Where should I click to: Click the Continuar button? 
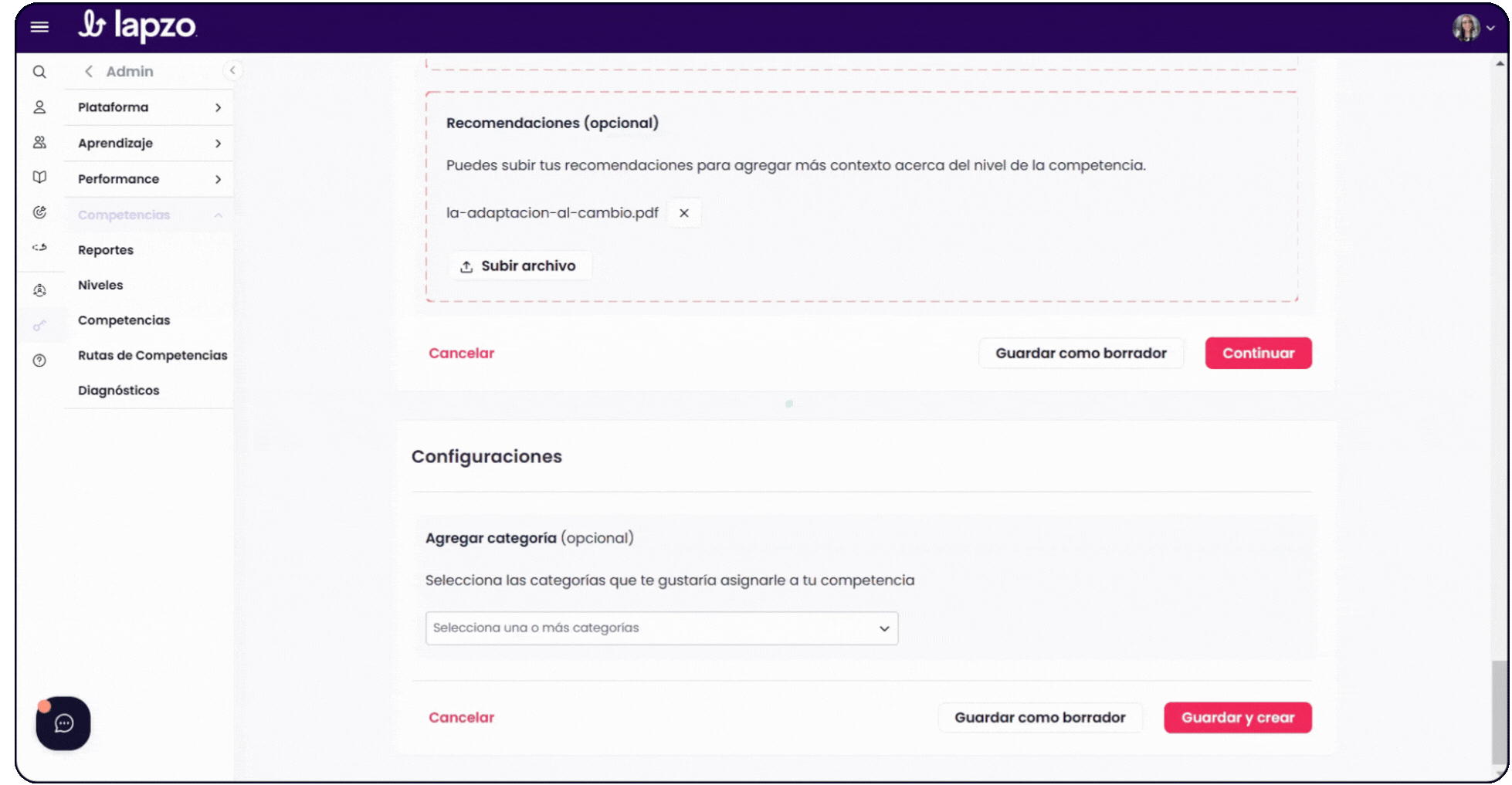click(x=1258, y=353)
